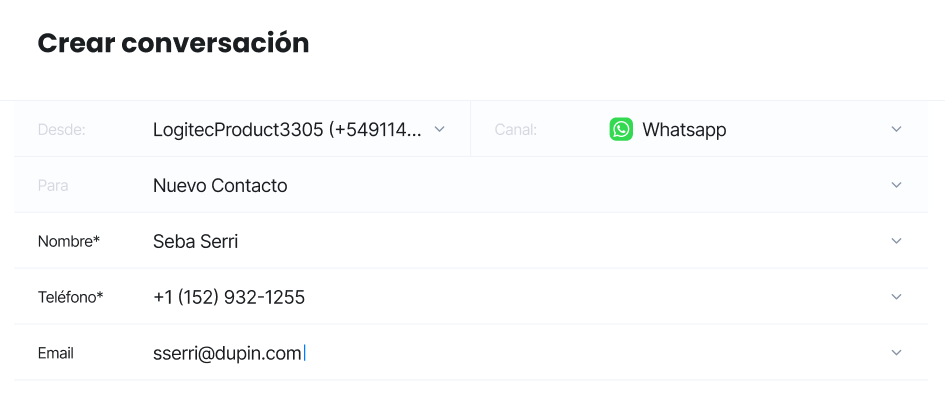Click the Nombre row chevron
Screen dimensions: 945x402
(896, 241)
